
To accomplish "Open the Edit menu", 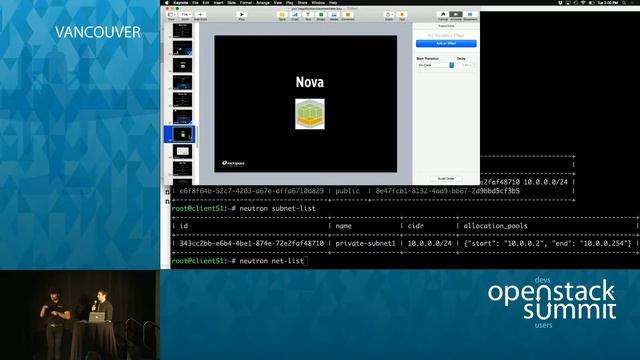I will [206, 2].
